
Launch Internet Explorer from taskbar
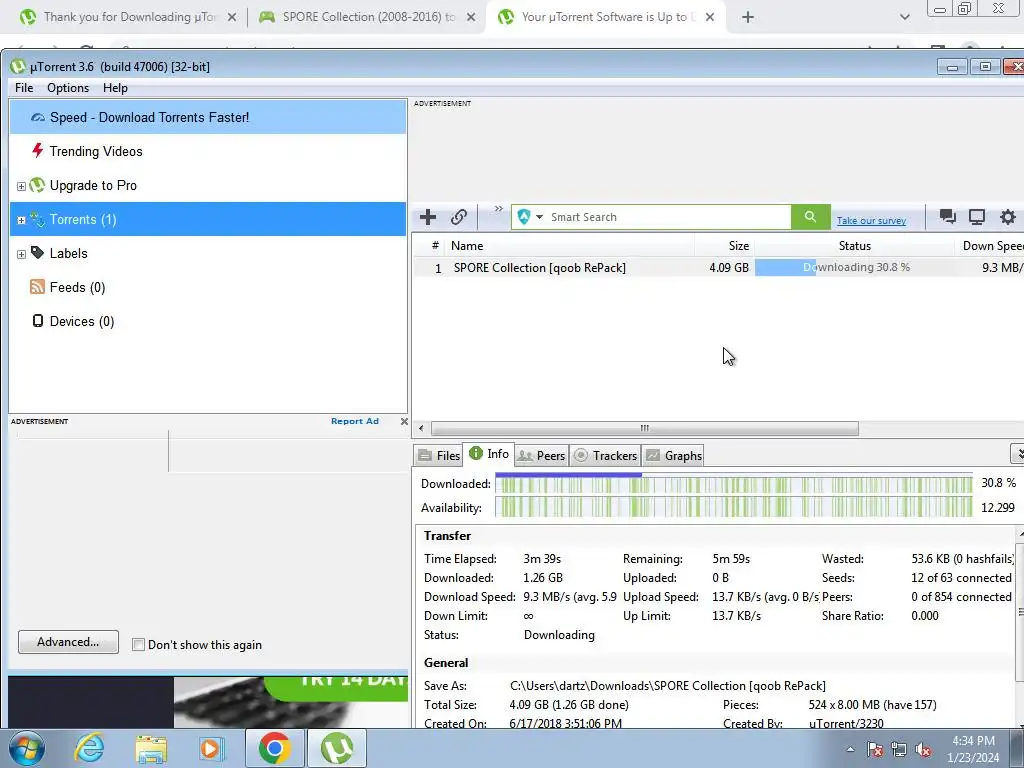(89, 748)
